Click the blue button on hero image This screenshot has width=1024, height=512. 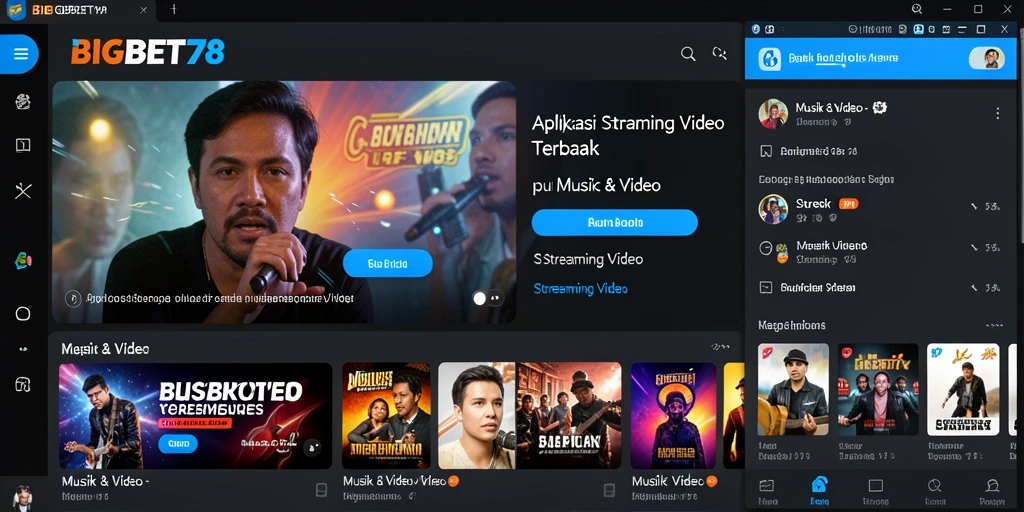click(x=387, y=263)
